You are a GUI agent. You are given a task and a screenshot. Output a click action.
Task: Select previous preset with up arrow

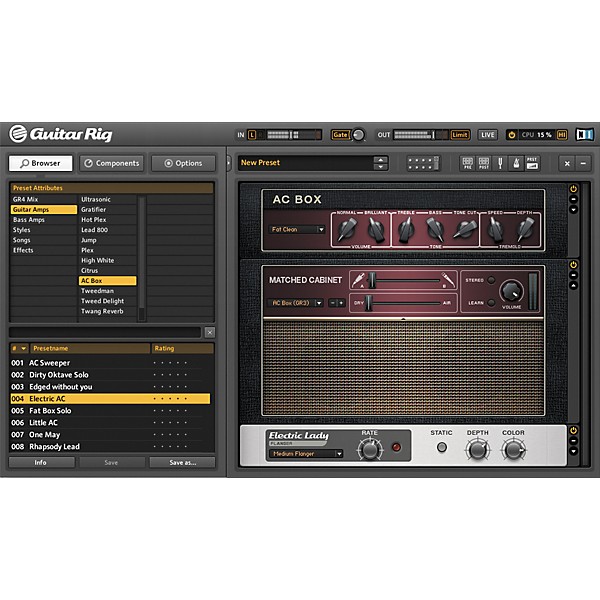(380, 160)
